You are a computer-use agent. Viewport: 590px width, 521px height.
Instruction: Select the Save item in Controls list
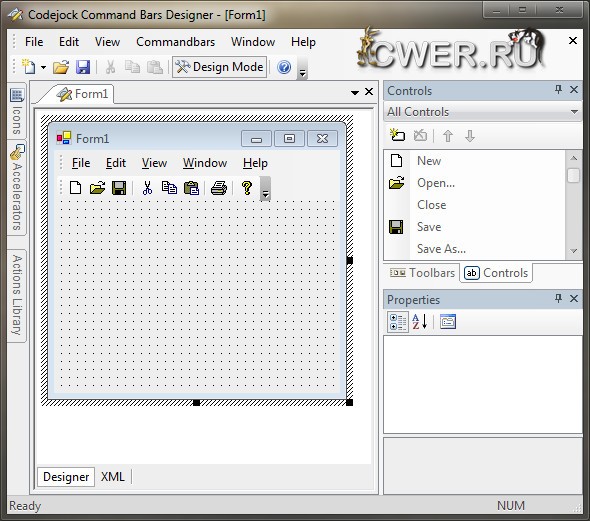click(x=475, y=227)
